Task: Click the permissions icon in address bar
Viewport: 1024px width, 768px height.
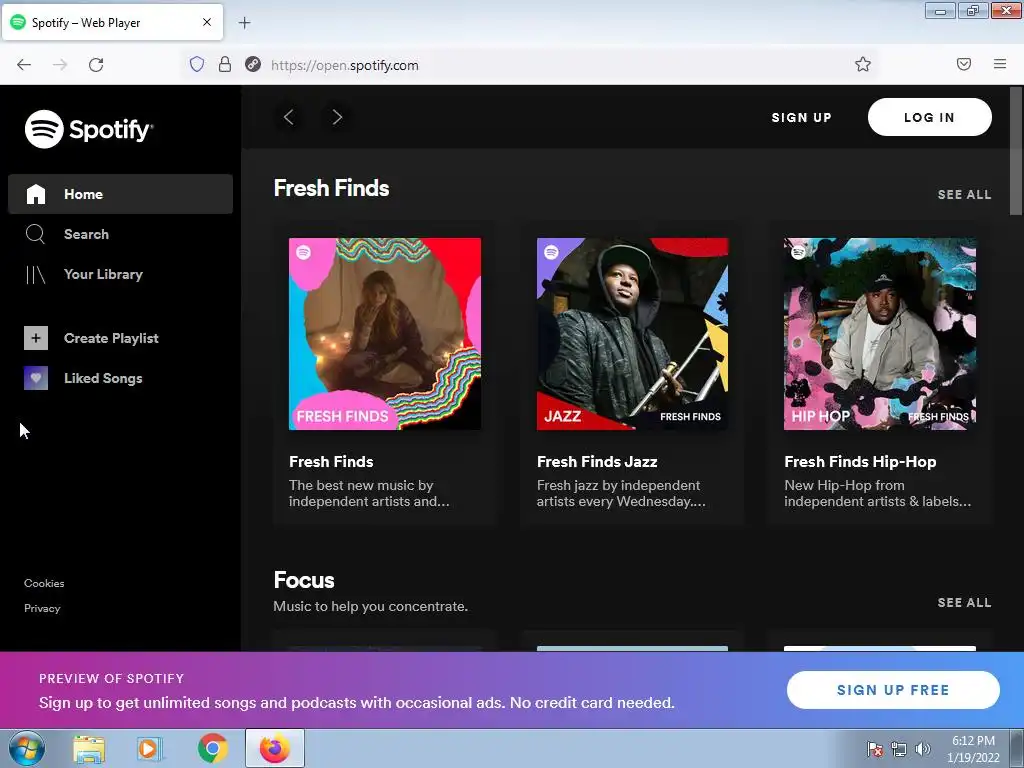Action: [253, 64]
